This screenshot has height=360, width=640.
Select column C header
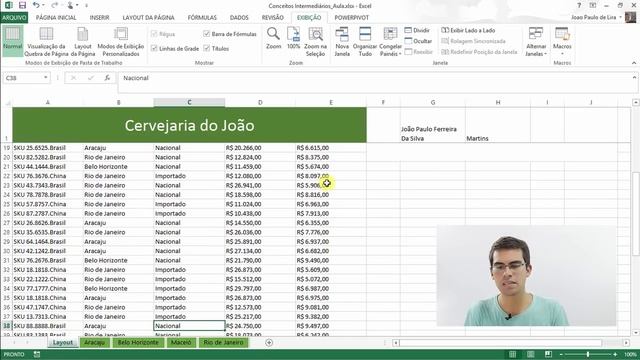click(x=189, y=102)
